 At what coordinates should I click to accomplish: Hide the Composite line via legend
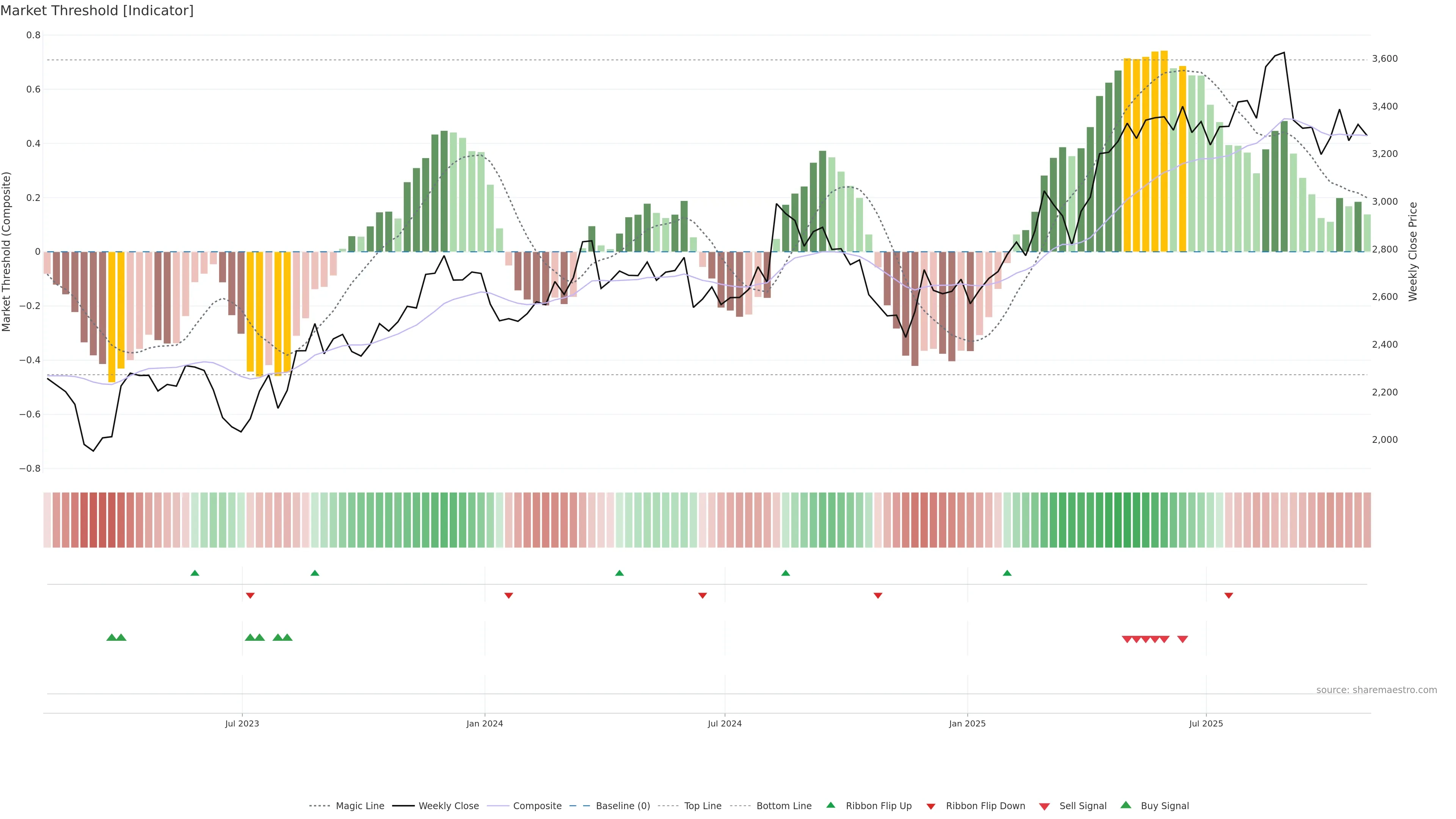[x=537, y=806]
